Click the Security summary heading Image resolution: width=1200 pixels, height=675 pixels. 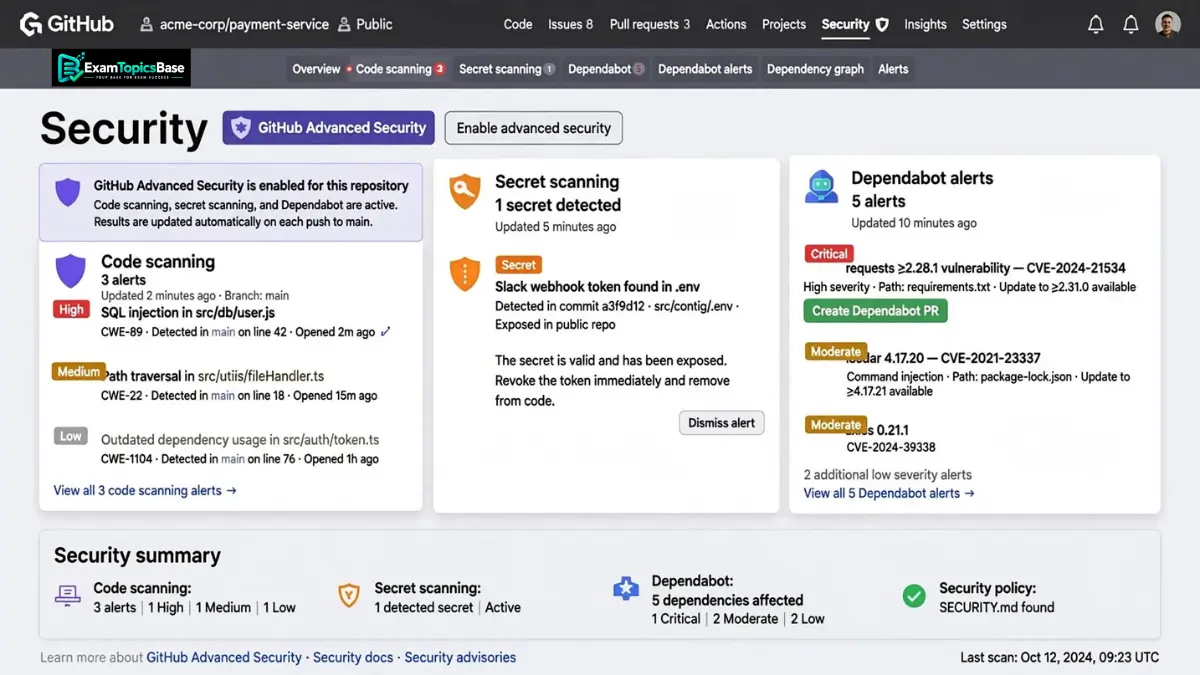pyautogui.click(x=137, y=555)
